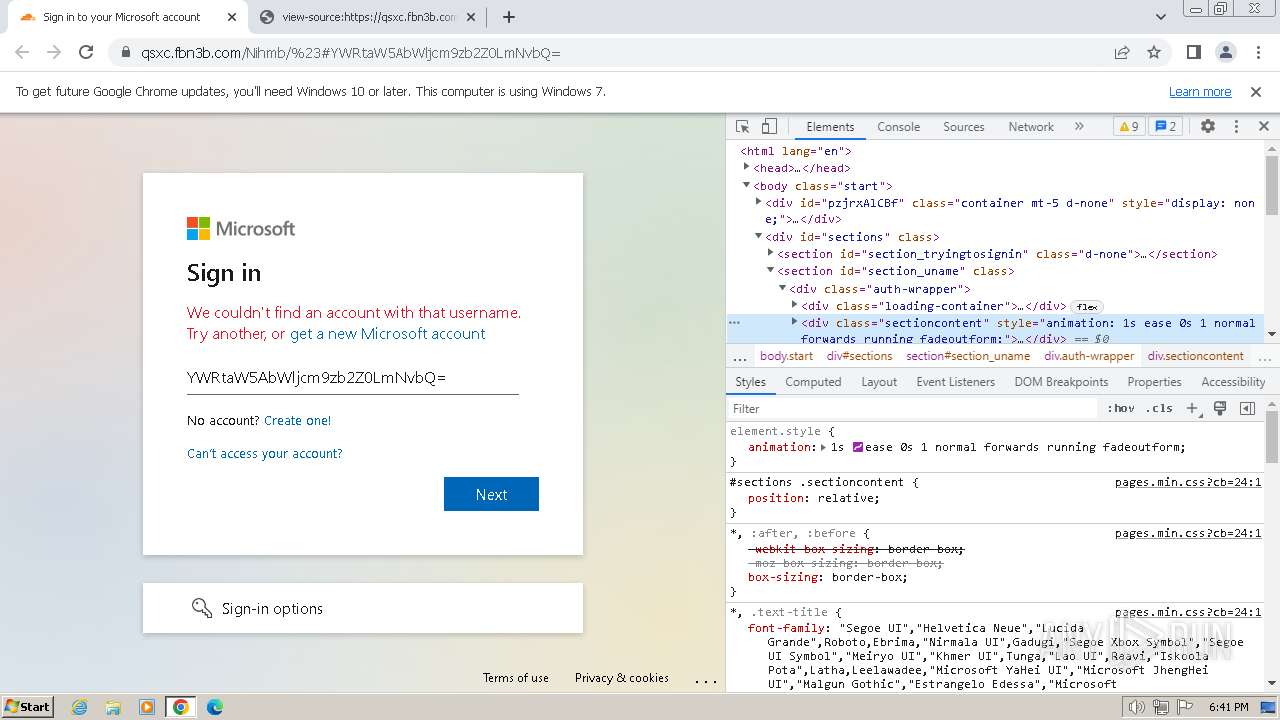Reload the page with the refresh icon

(x=86, y=52)
